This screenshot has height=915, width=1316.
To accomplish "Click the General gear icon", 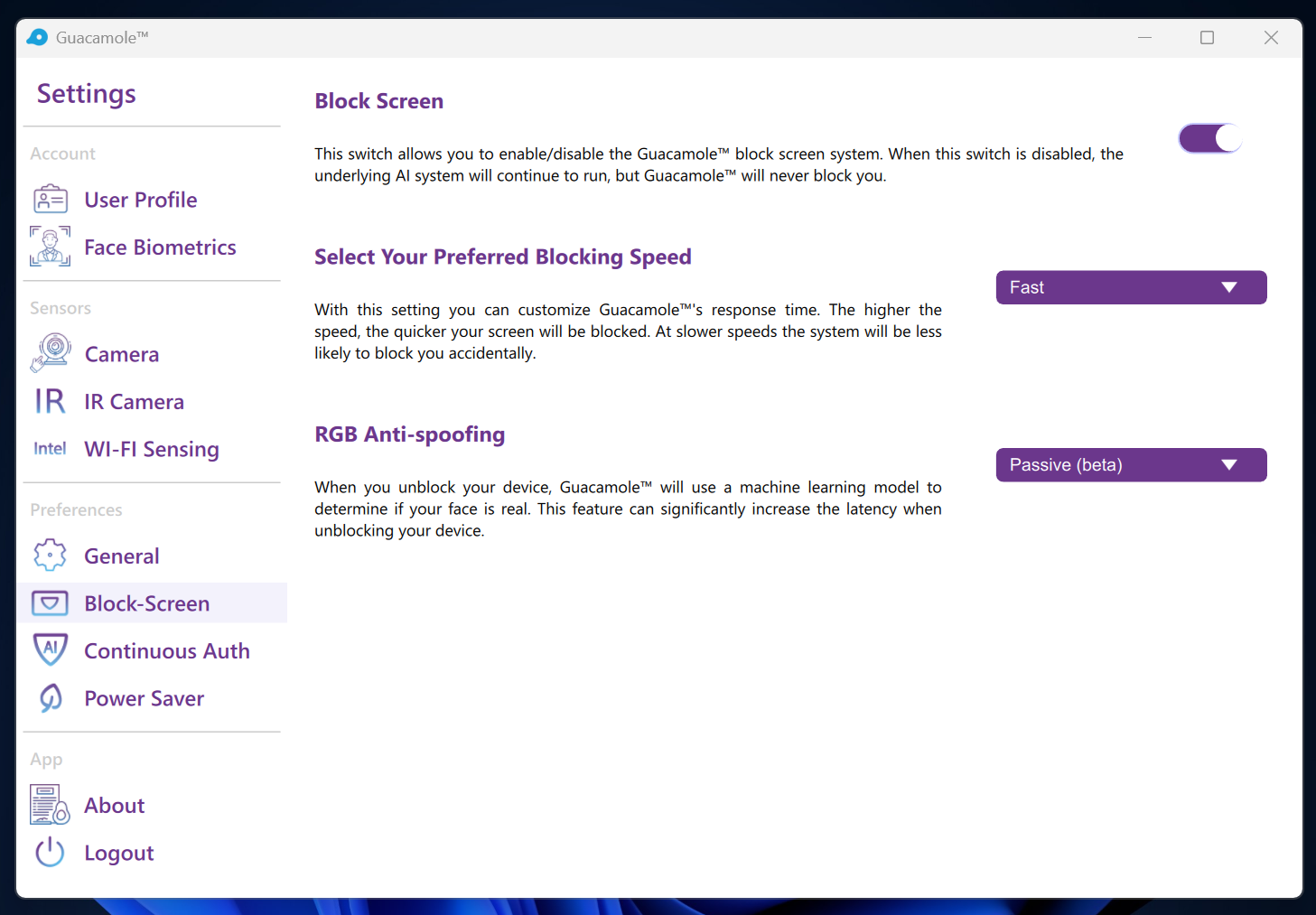I will click(x=51, y=556).
